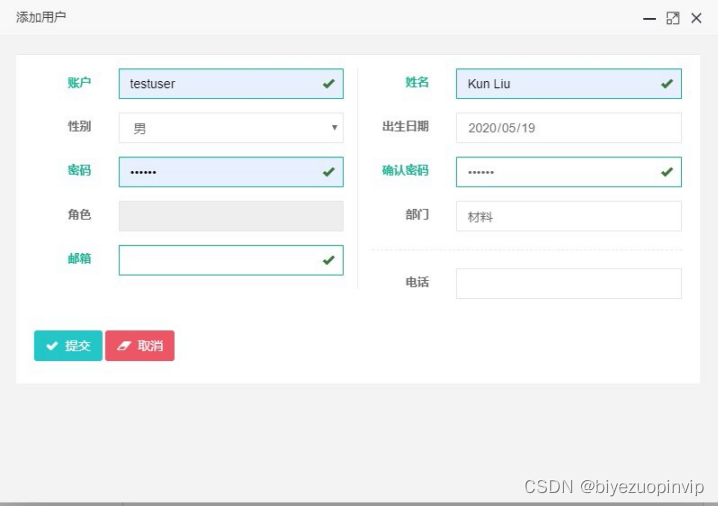This screenshot has height=506, width=719.
Task: Click the 账户 input field containing testuser
Action: (x=231, y=83)
